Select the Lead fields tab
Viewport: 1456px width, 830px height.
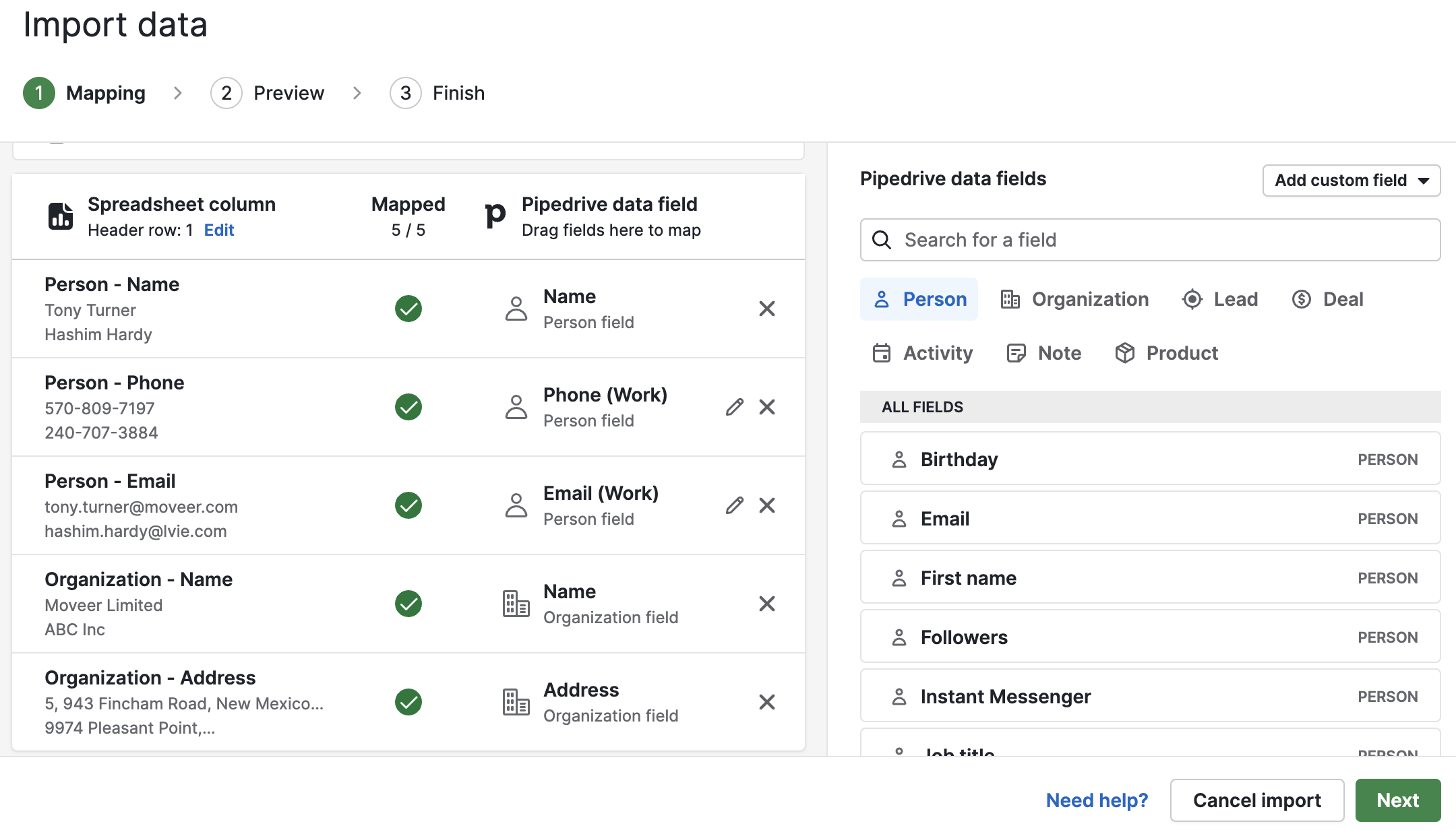[1220, 299]
